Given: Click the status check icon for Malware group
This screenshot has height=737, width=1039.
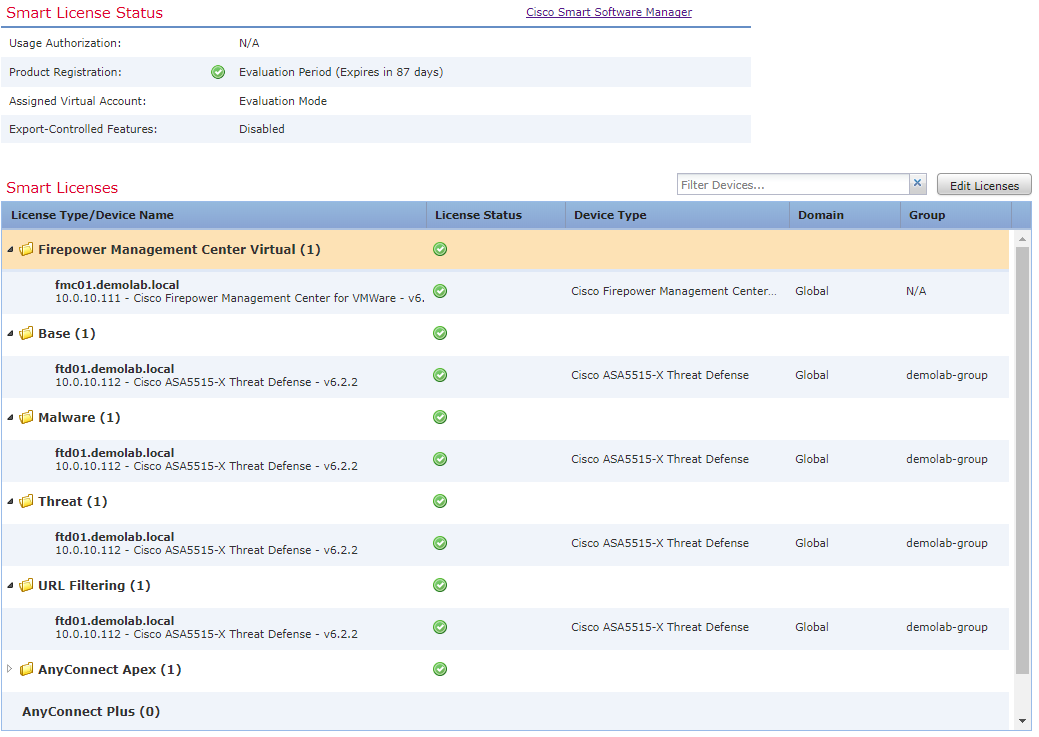Looking at the screenshot, I should pyautogui.click(x=440, y=418).
